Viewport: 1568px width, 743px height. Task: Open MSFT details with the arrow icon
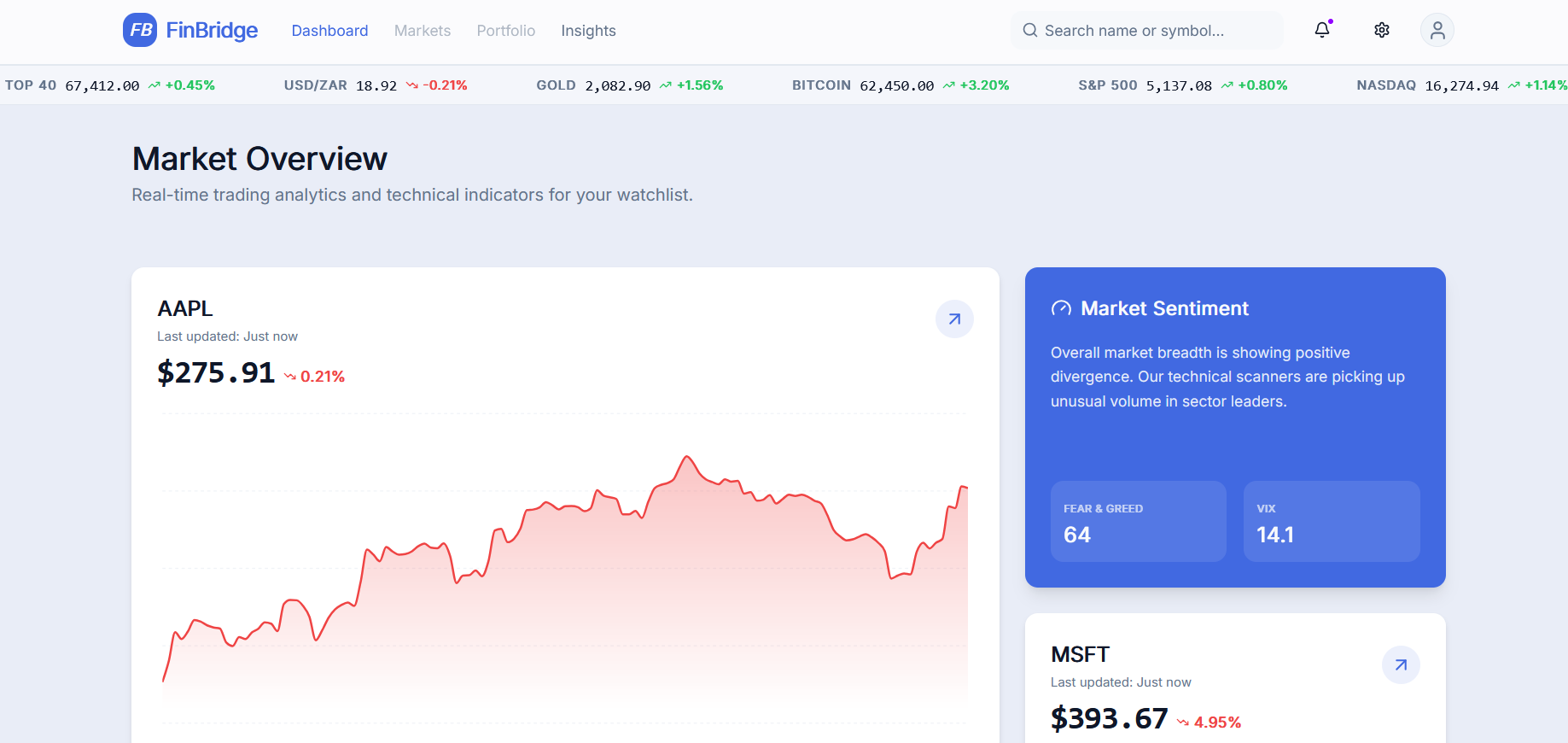[x=1400, y=665]
